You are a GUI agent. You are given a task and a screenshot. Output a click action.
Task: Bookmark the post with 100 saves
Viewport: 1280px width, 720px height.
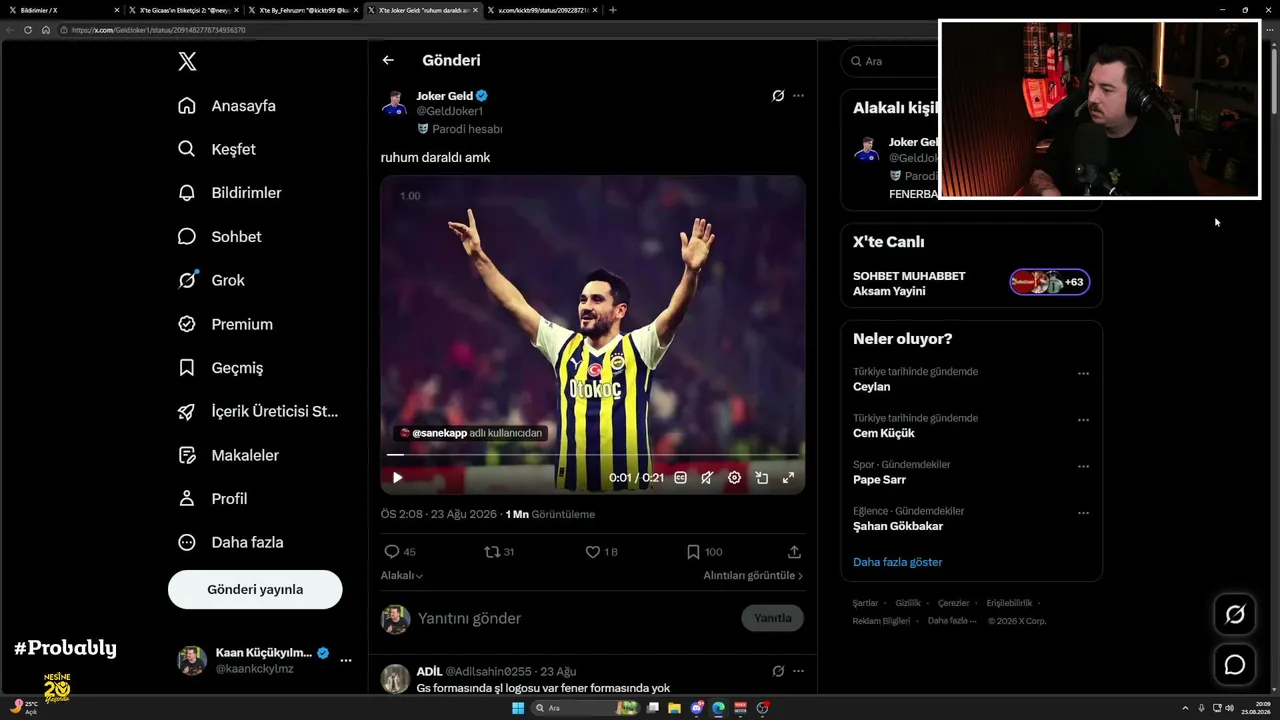coord(704,552)
